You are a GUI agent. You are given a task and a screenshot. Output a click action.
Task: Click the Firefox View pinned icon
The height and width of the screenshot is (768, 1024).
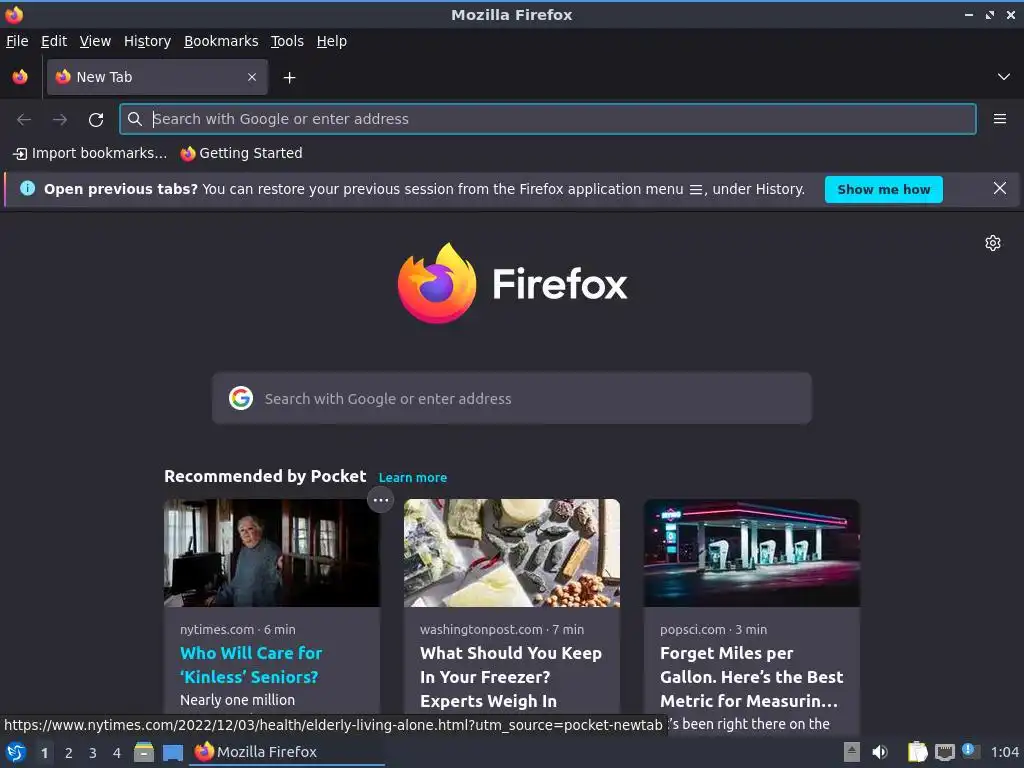[20, 77]
